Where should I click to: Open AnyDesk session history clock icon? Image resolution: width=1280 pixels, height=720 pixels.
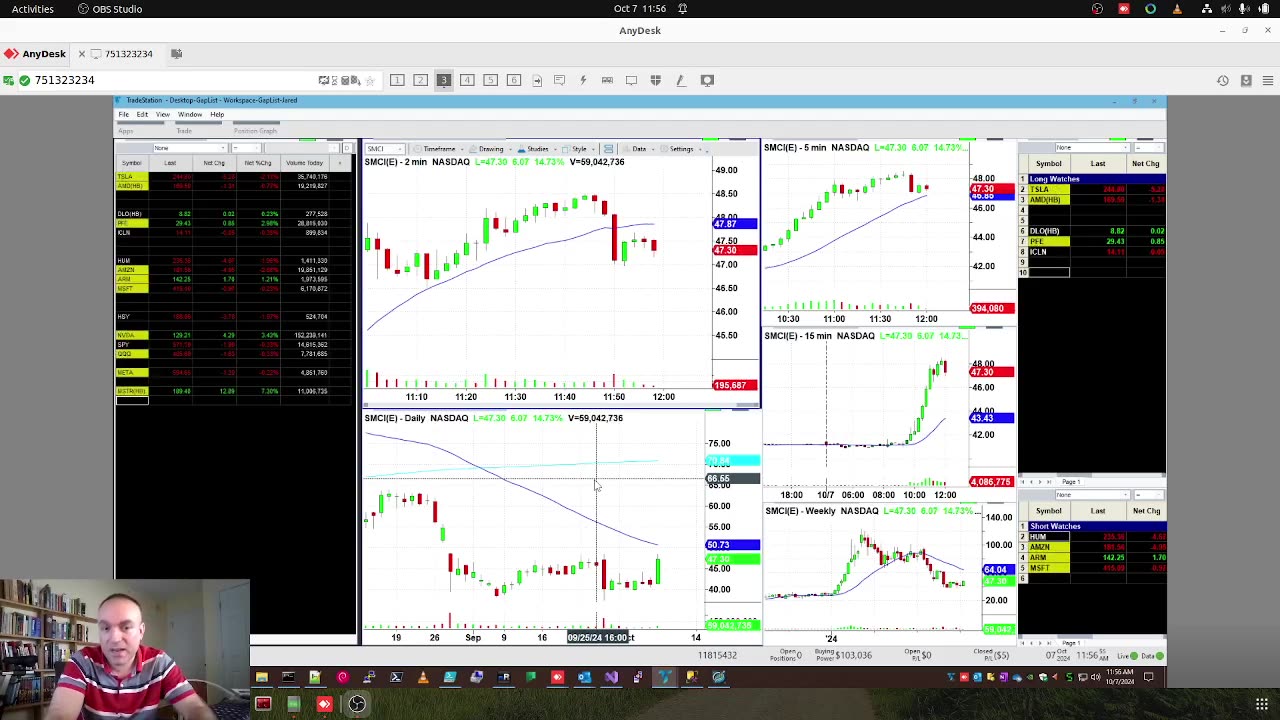[x=1222, y=80]
